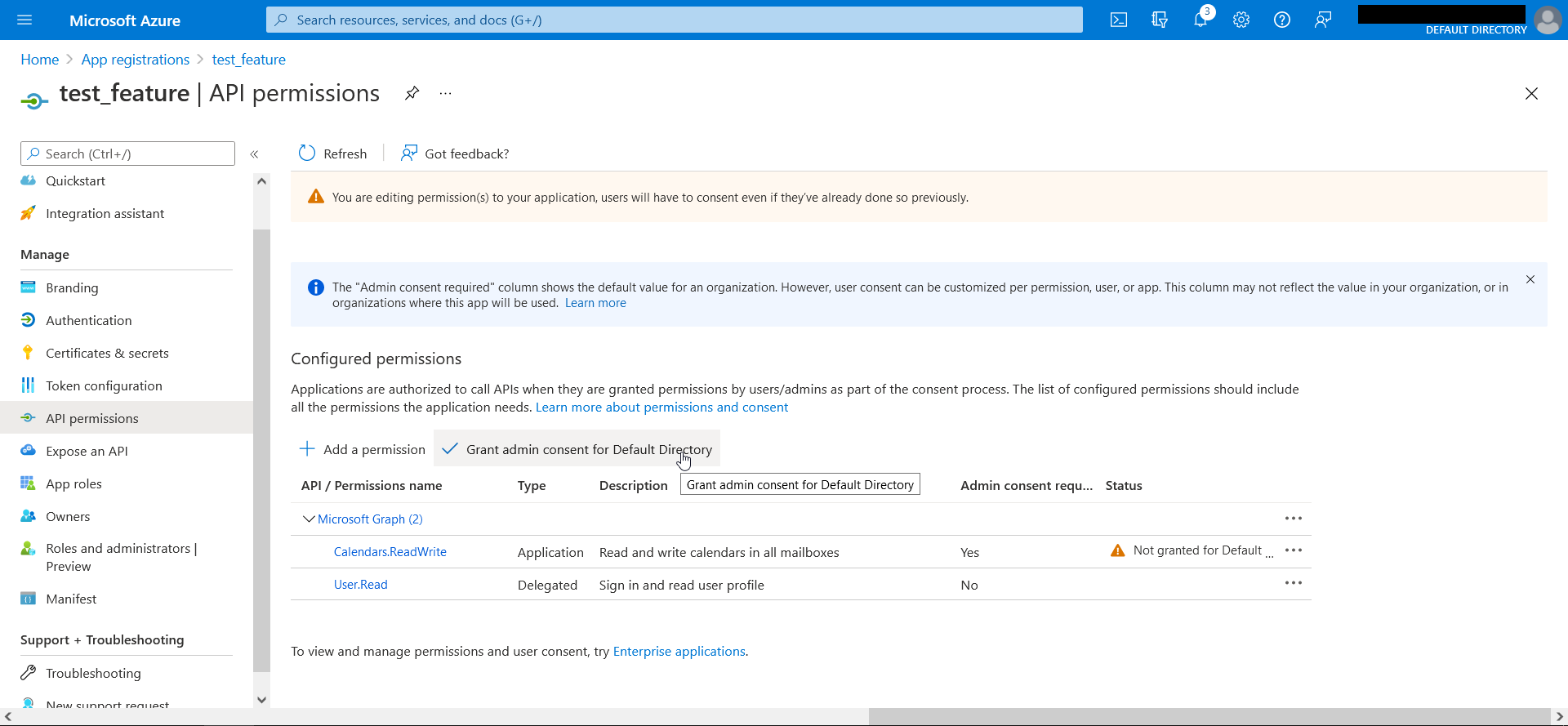This screenshot has width=1568, height=726.
Task: Open Quickstart in the sidebar
Action: (x=75, y=180)
